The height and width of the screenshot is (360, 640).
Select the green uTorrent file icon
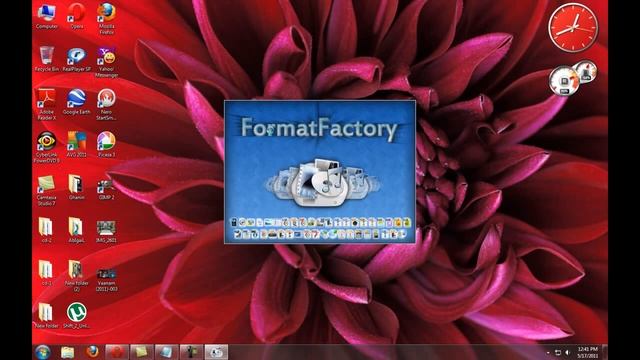point(76,315)
